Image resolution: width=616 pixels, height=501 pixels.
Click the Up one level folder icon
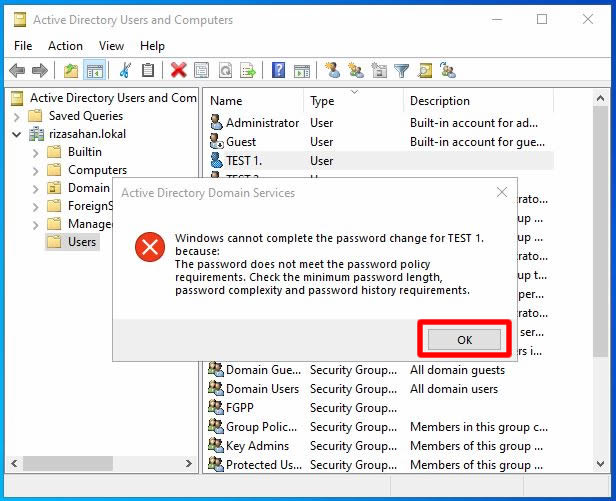(71, 71)
